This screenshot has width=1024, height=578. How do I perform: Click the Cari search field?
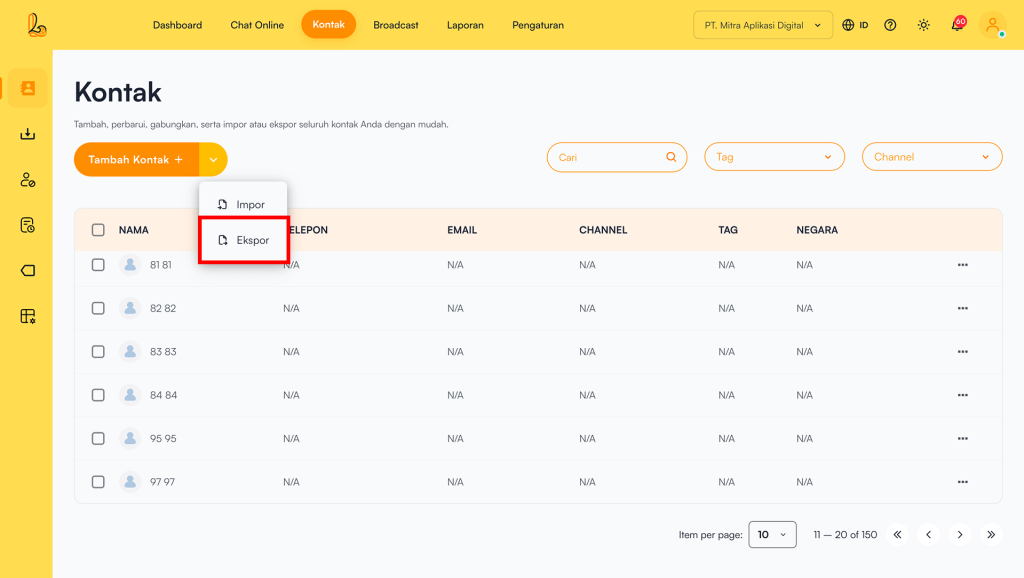(x=609, y=157)
